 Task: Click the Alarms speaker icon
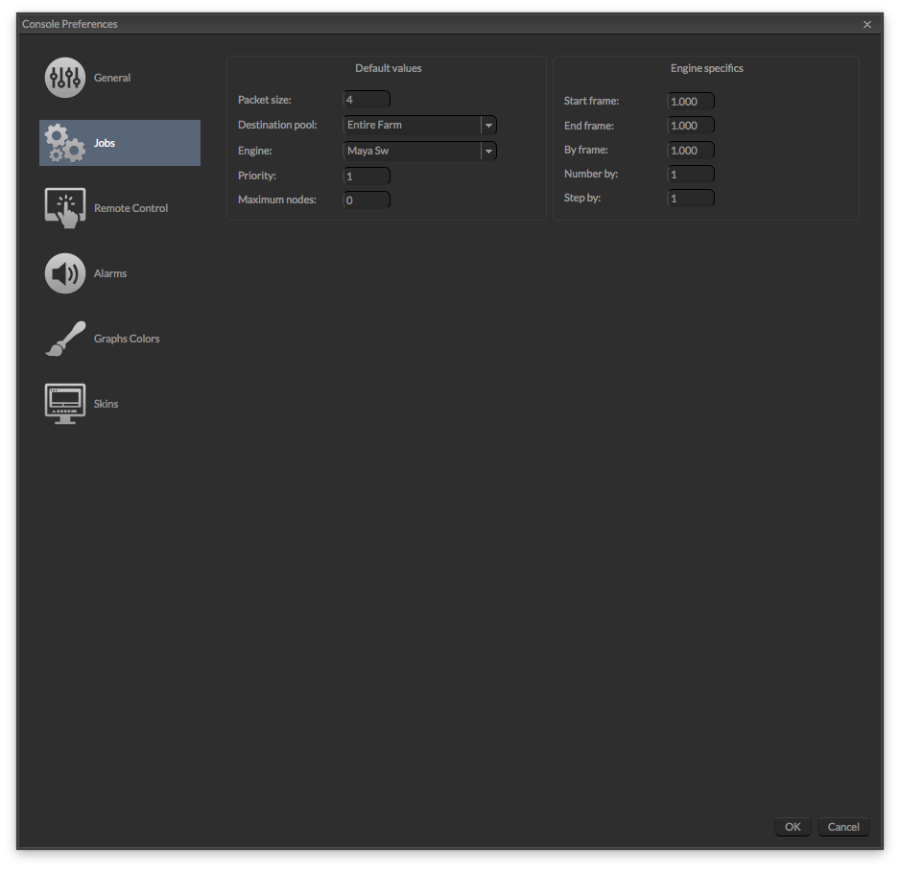click(64, 272)
